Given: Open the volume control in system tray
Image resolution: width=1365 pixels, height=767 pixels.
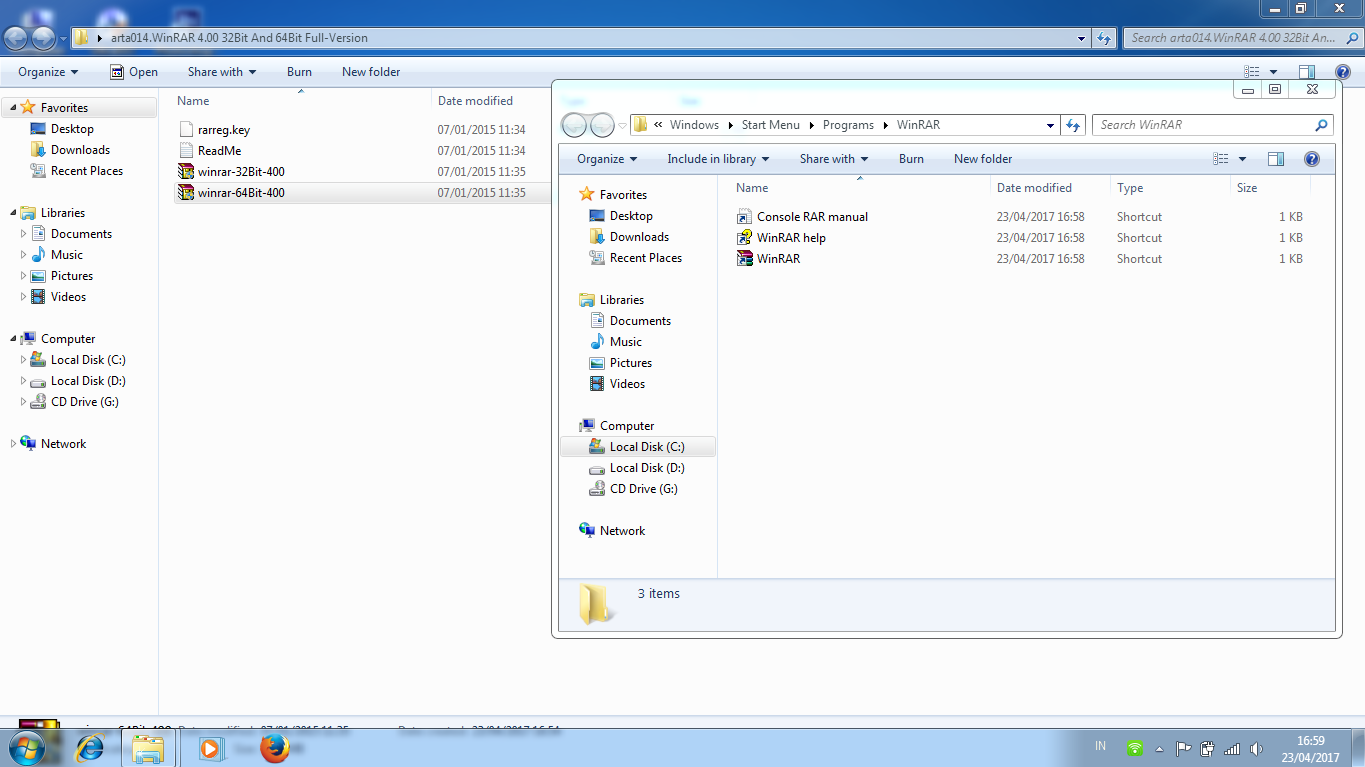Looking at the screenshot, I should tap(1256, 748).
